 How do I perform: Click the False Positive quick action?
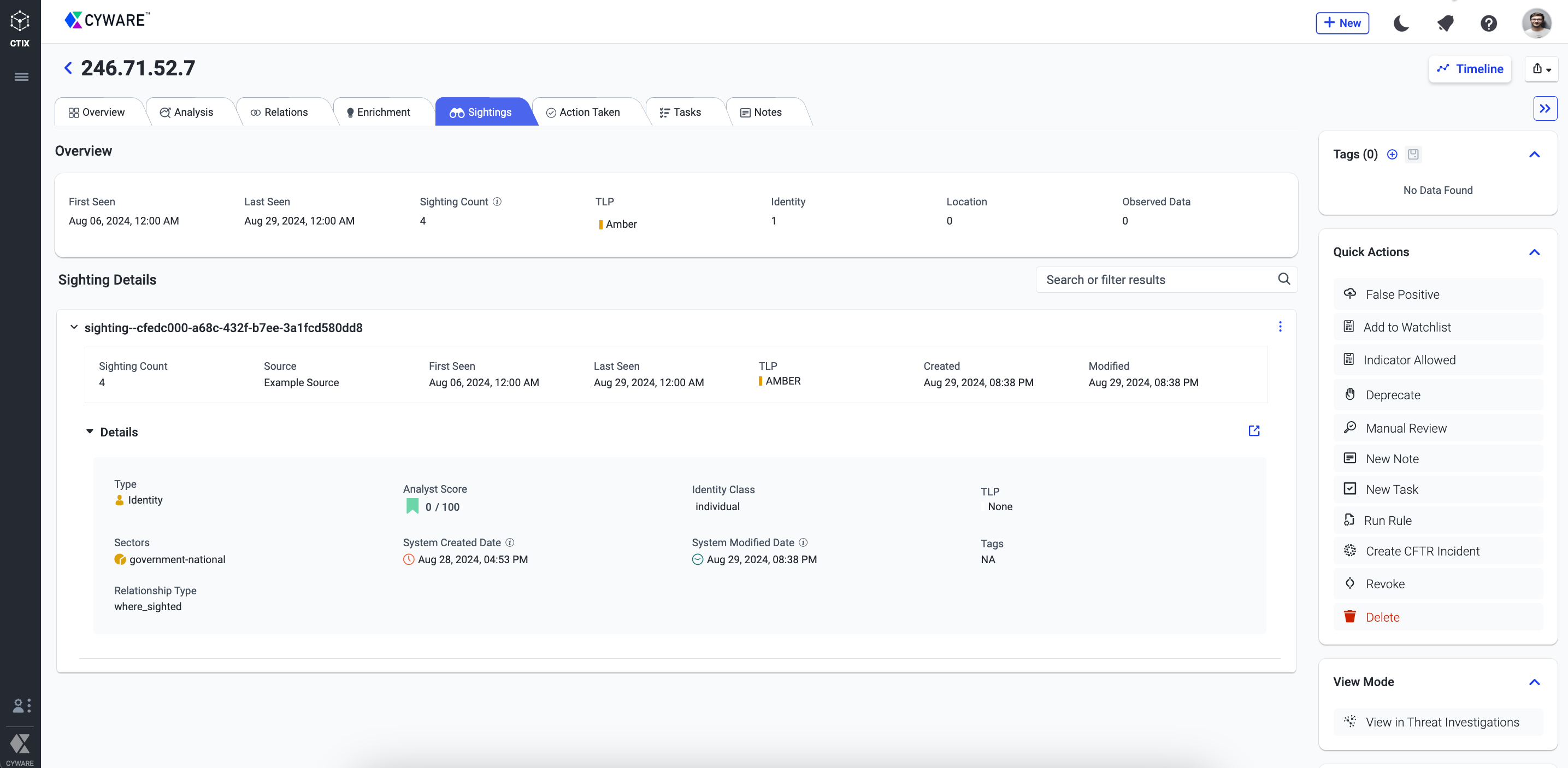[1402, 294]
